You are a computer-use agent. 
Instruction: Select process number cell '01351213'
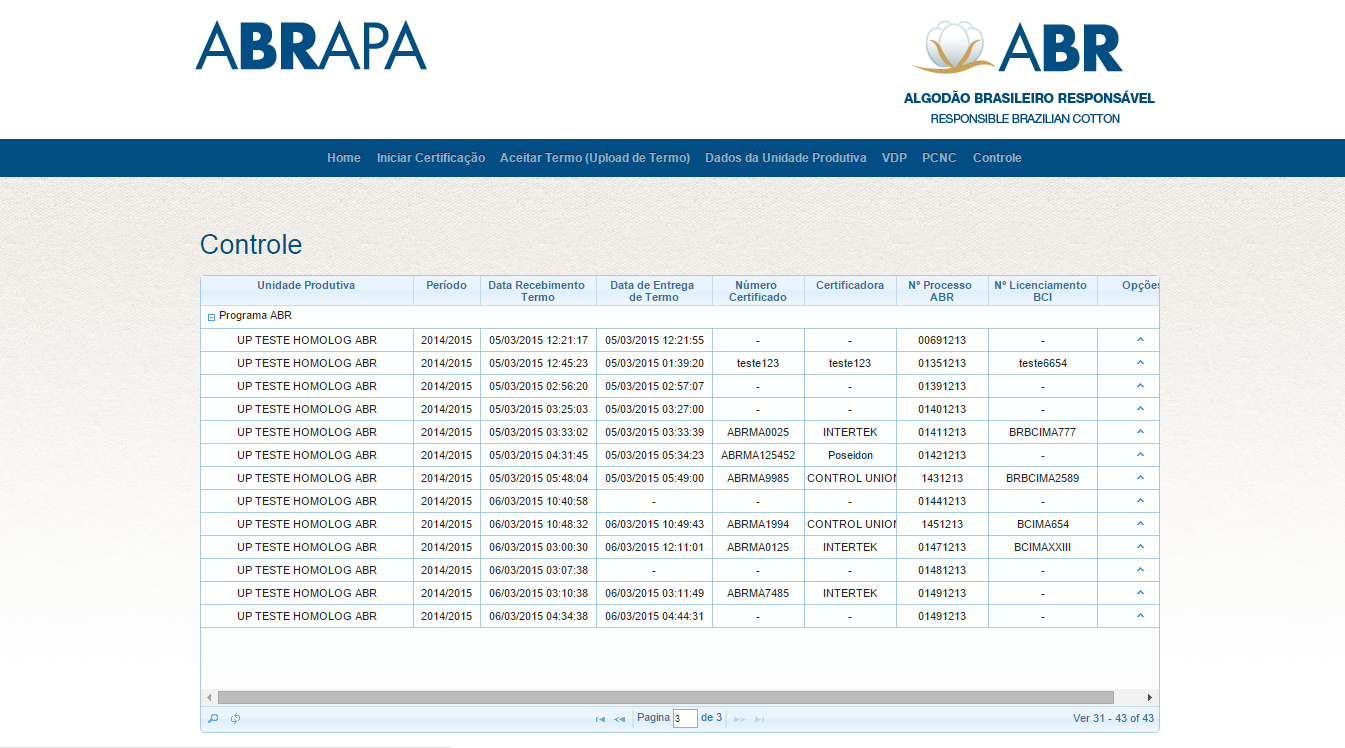tap(942, 363)
